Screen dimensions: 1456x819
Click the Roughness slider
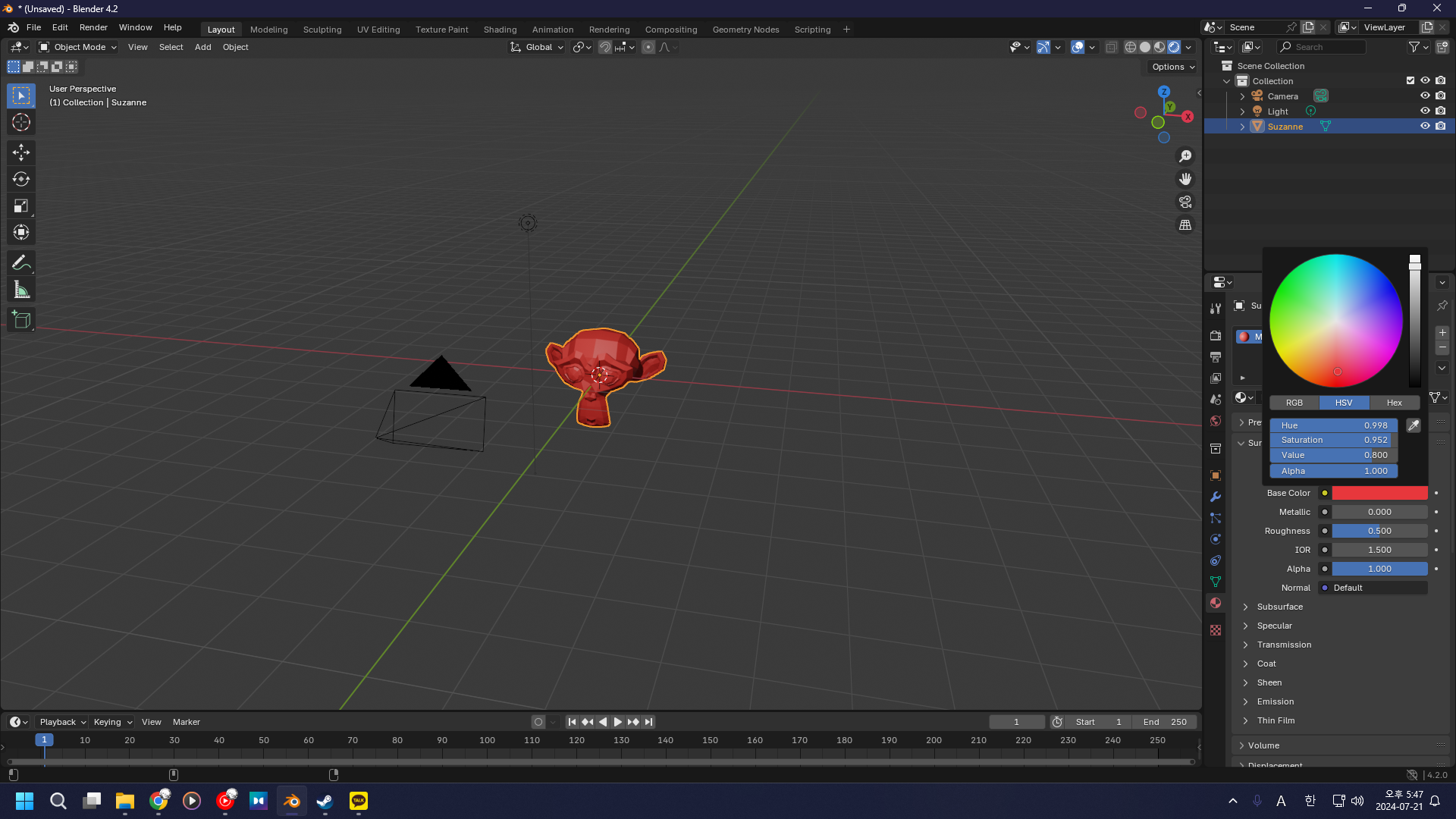click(1379, 531)
